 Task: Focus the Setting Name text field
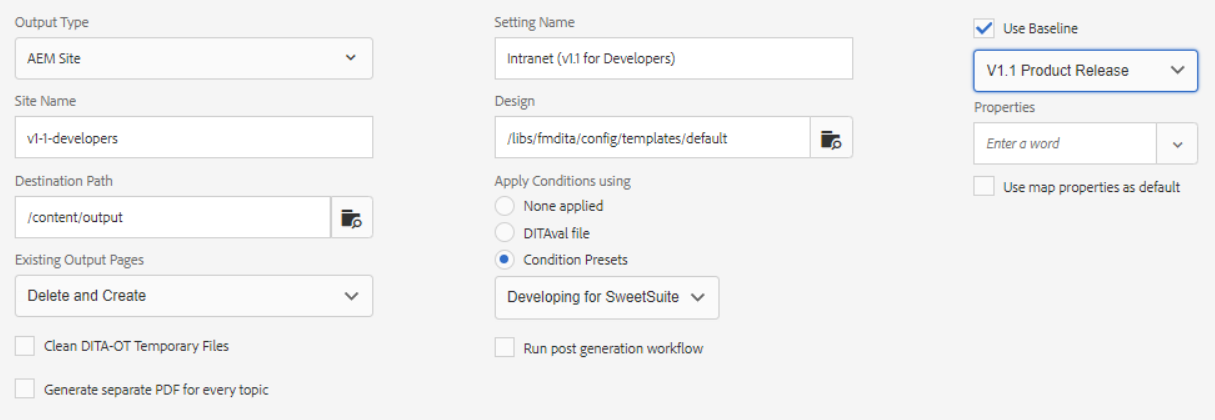click(x=673, y=58)
